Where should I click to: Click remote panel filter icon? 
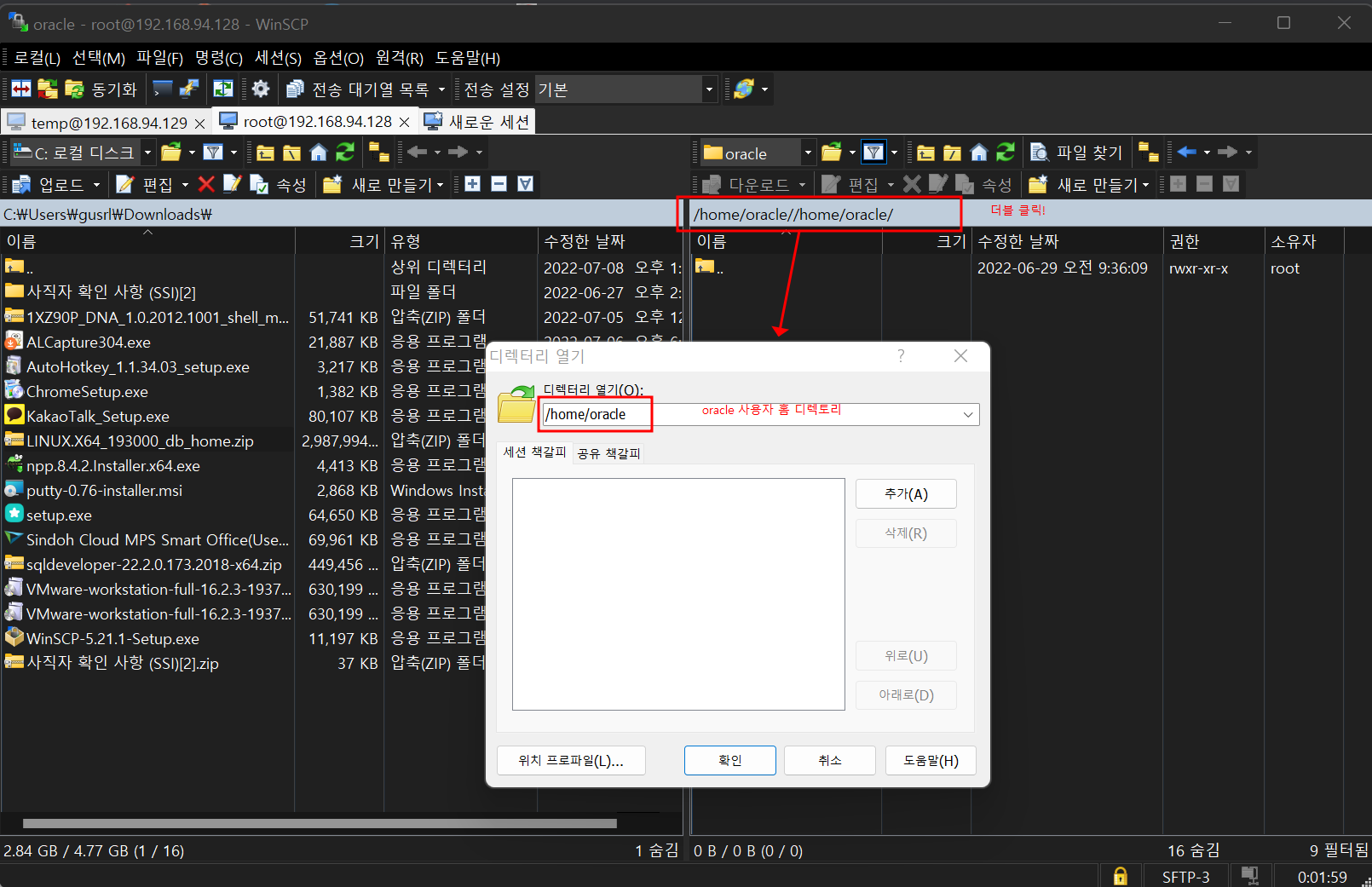coord(873,153)
